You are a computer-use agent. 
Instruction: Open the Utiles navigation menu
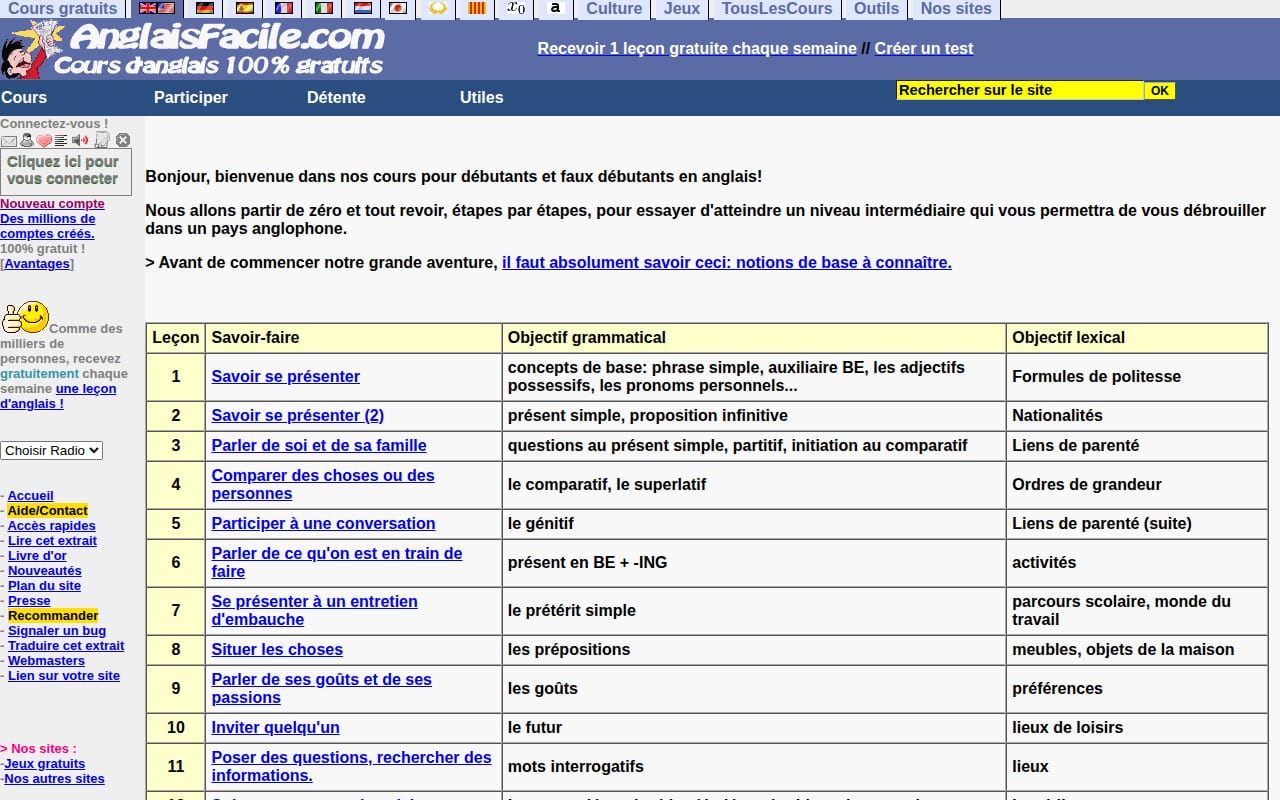[x=482, y=97]
